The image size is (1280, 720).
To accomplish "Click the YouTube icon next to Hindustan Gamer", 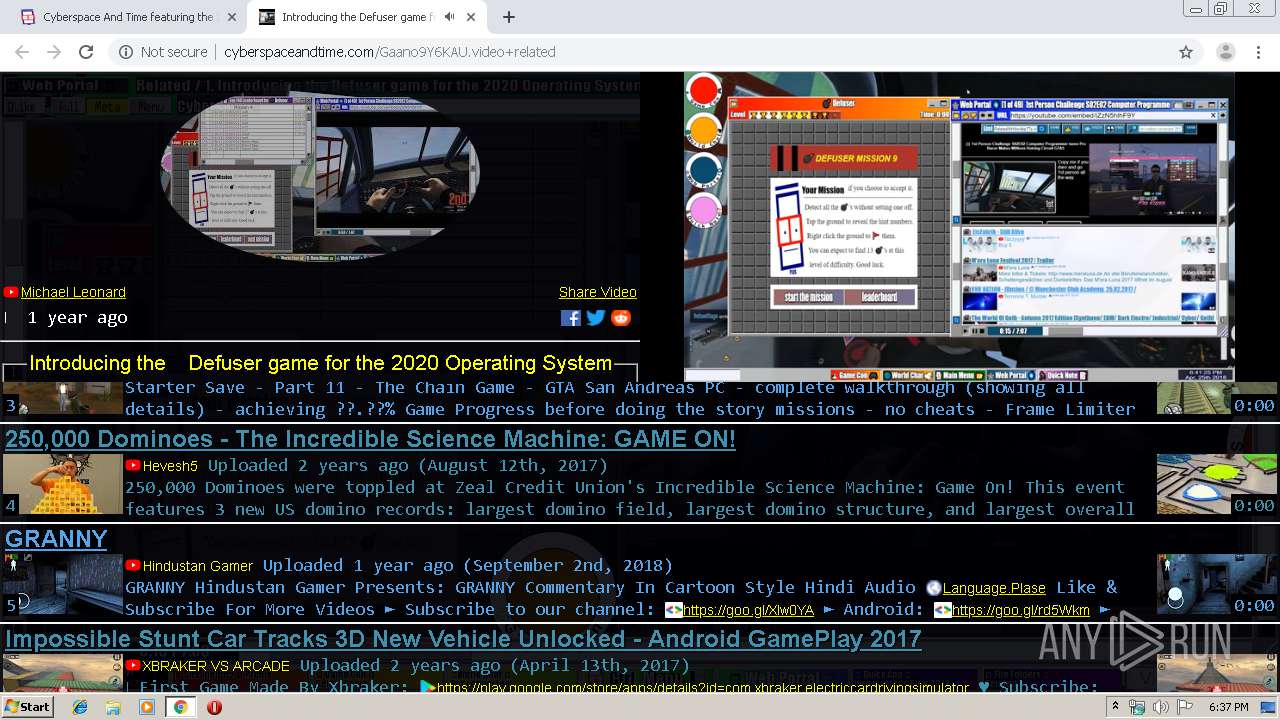I will pos(133,565).
